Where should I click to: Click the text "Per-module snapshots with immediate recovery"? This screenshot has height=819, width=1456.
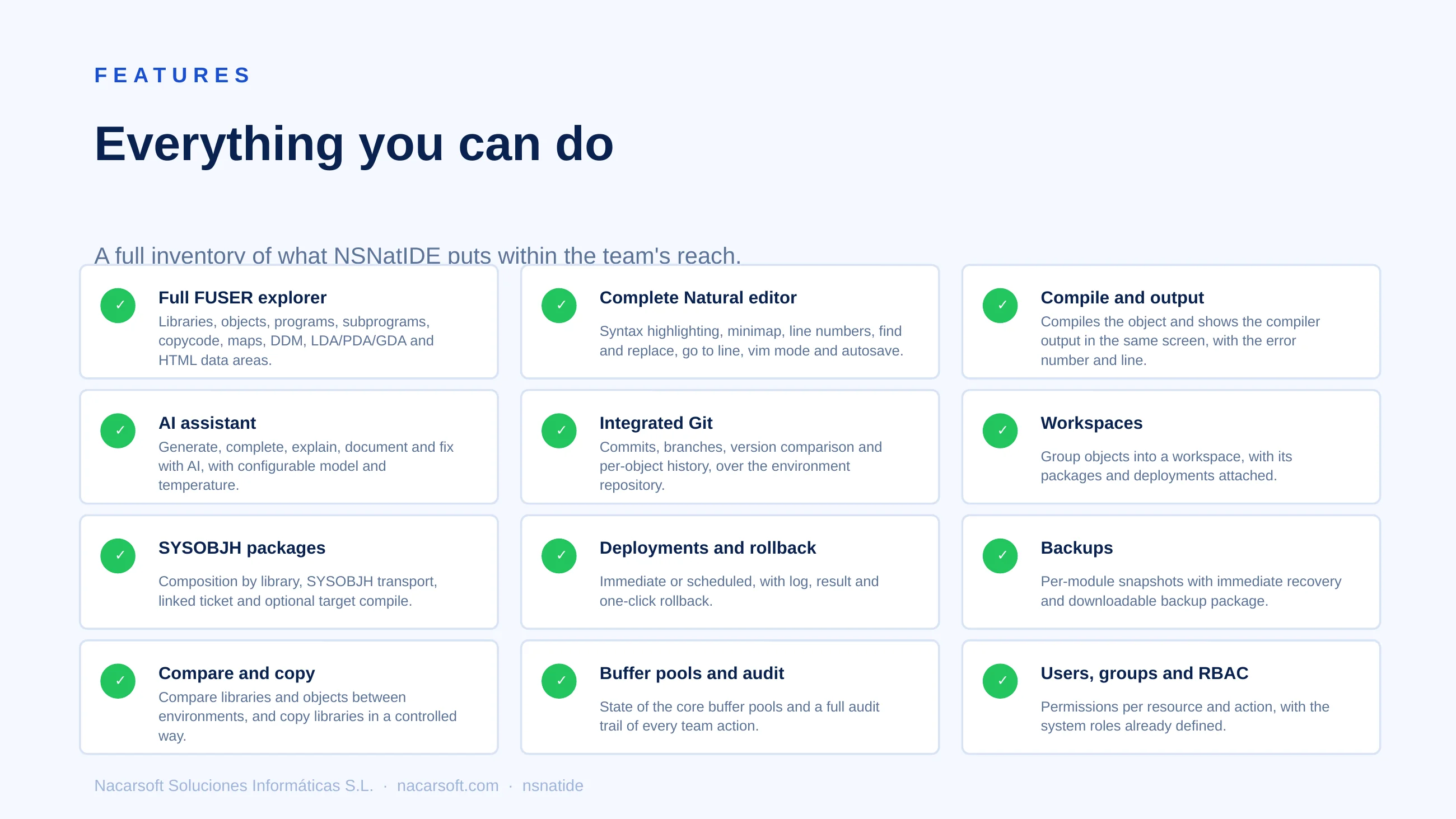pyautogui.click(x=1191, y=582)
